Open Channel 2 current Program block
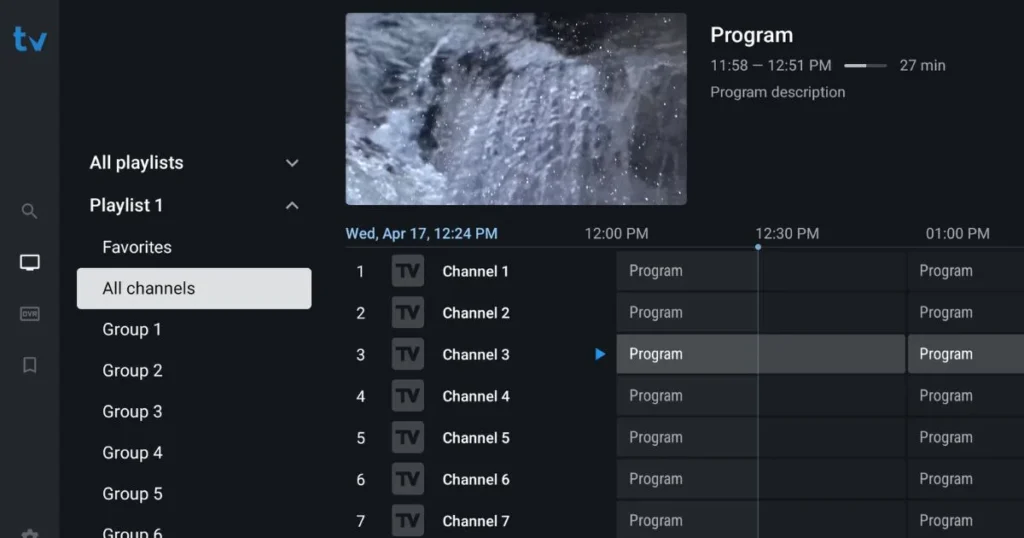Image resolution: width=1024 pixels, height=538 pixels. tap(761, 313)
